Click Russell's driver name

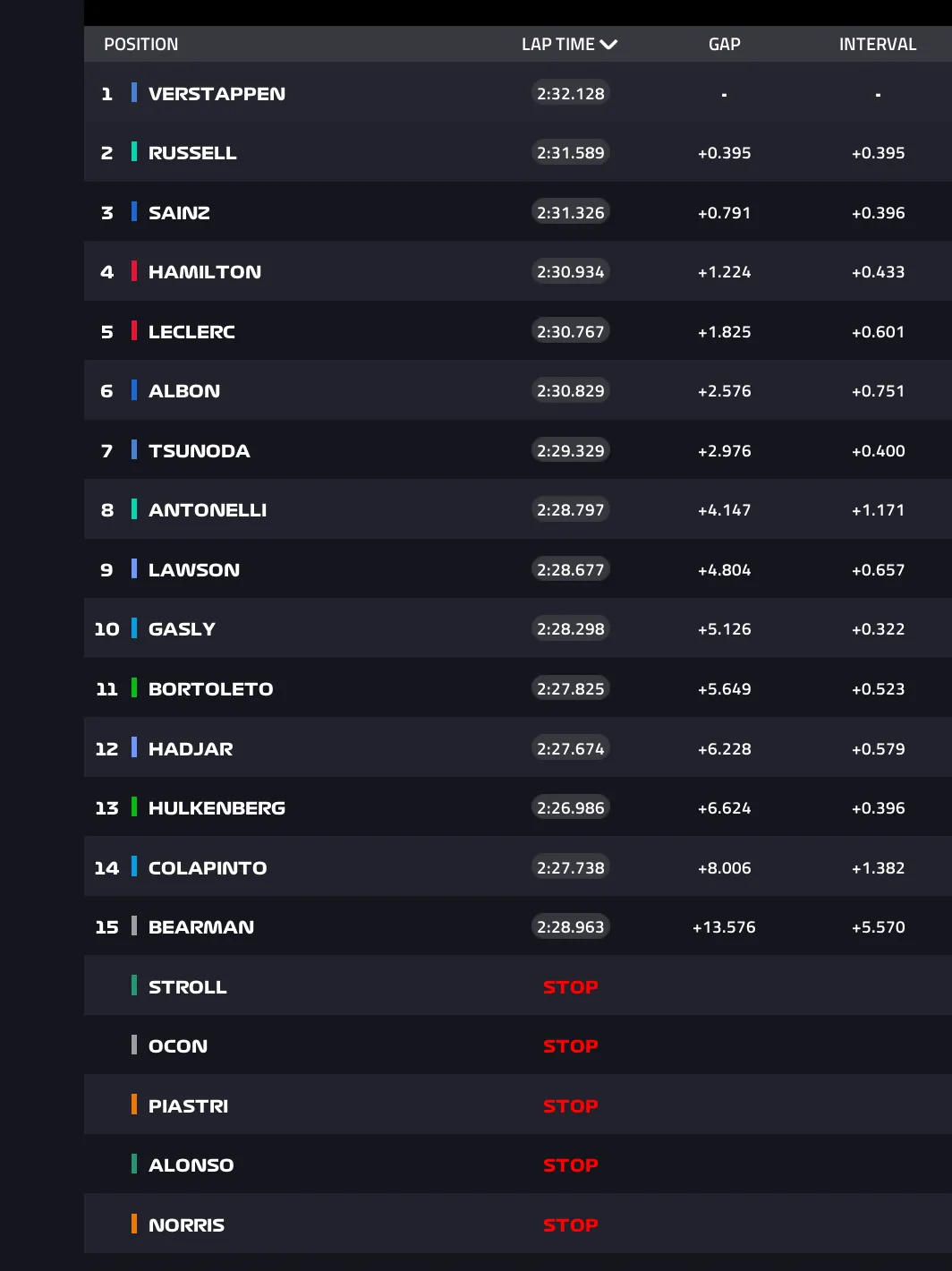click(192, 153)
